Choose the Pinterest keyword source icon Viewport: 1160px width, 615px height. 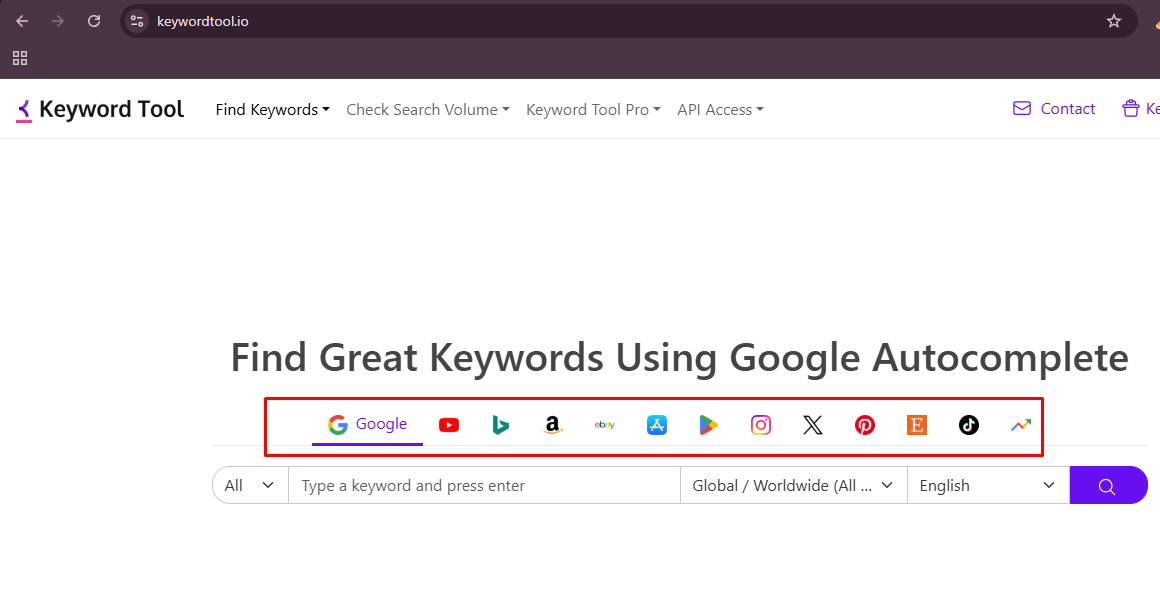click(x=865, y=425)
